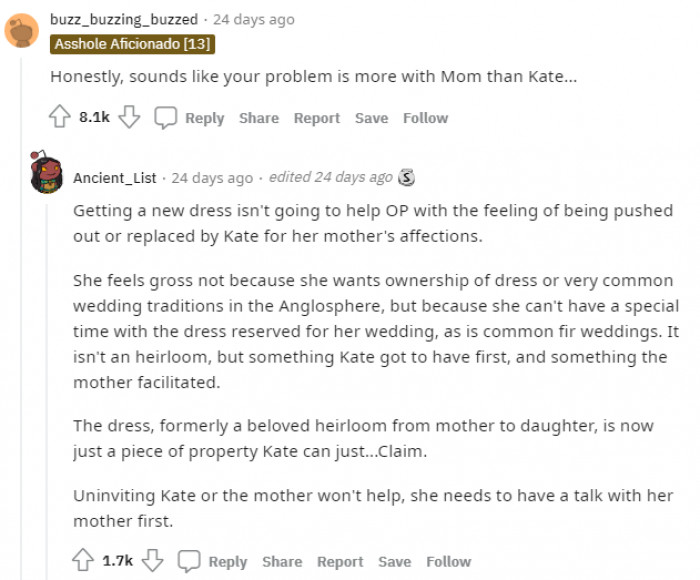This screenshot has height=580, width=700.
Task: Share buzz_buzzing_buzzed's comment
Action: [x=258, y=118]
